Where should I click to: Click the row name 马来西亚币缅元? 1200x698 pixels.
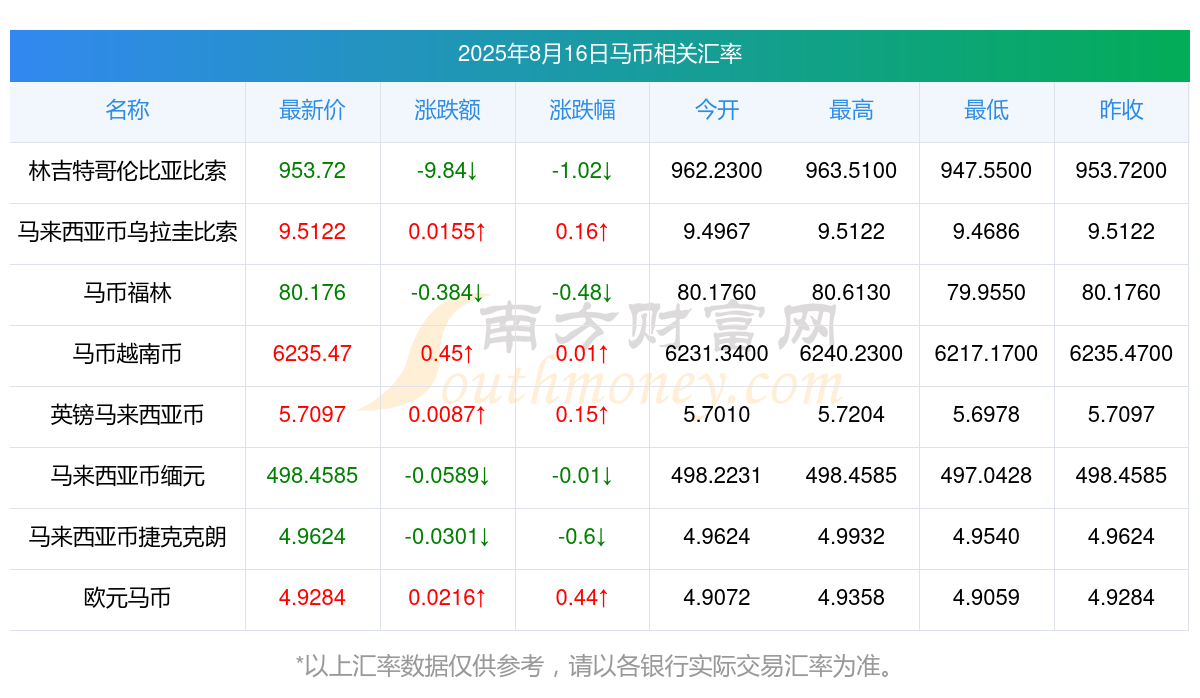pos(128,476)
